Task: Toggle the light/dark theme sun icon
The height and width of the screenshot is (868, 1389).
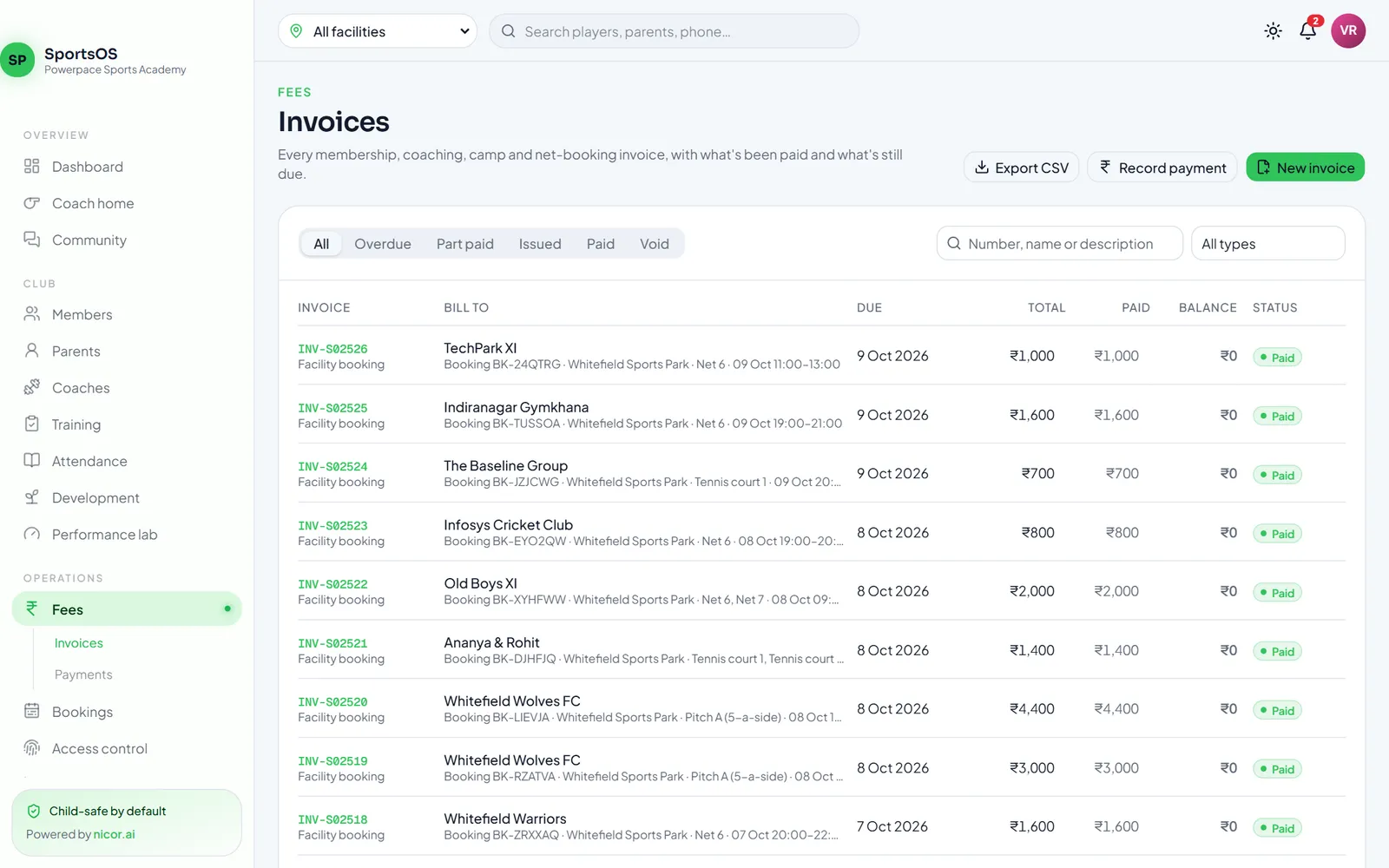Action: 1273,31
